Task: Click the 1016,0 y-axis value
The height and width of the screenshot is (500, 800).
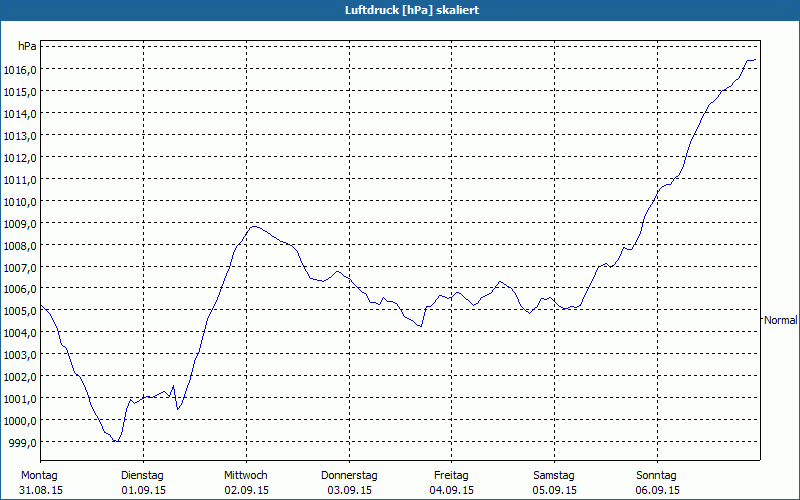Action: click(x=20, y=70)
